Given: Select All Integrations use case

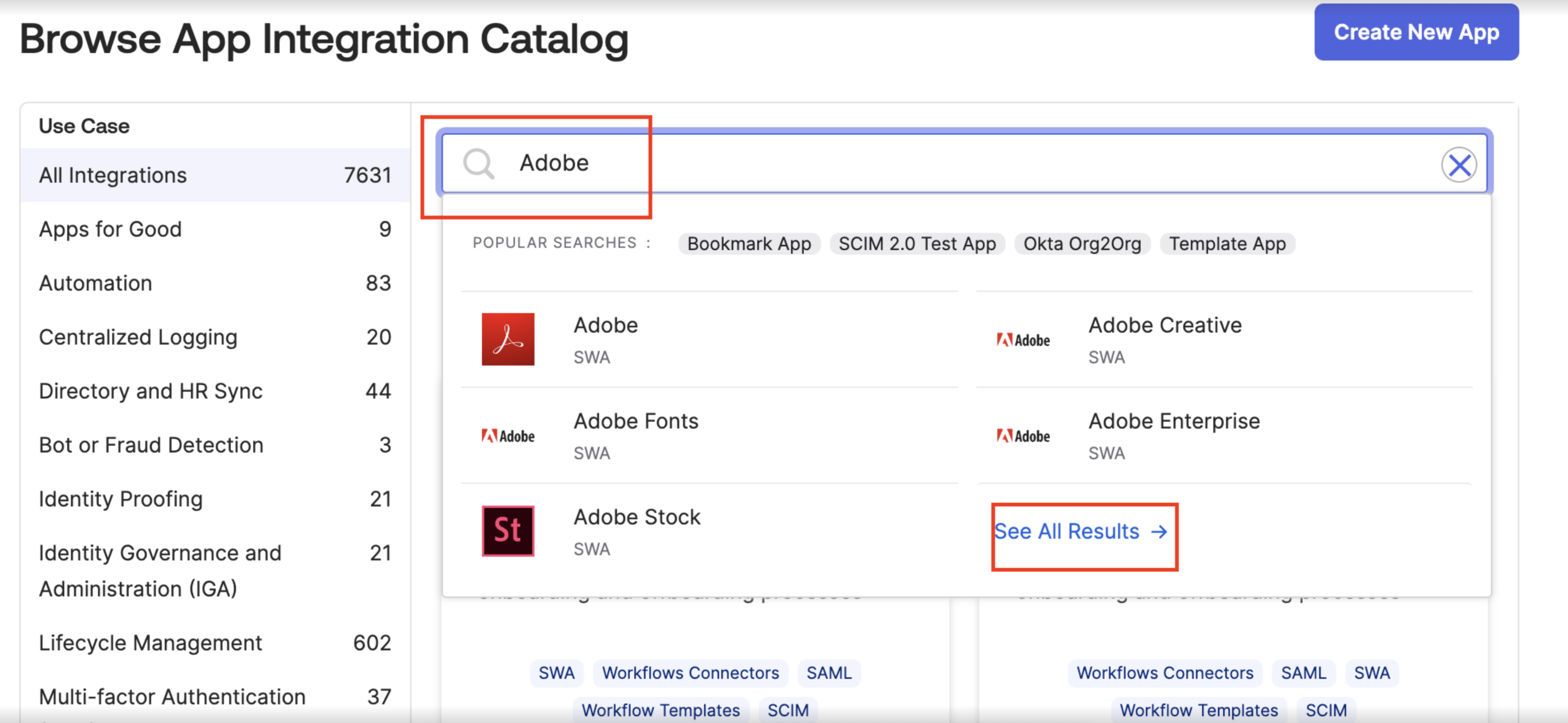Looking at the screenshot, I should pos(215,175).
